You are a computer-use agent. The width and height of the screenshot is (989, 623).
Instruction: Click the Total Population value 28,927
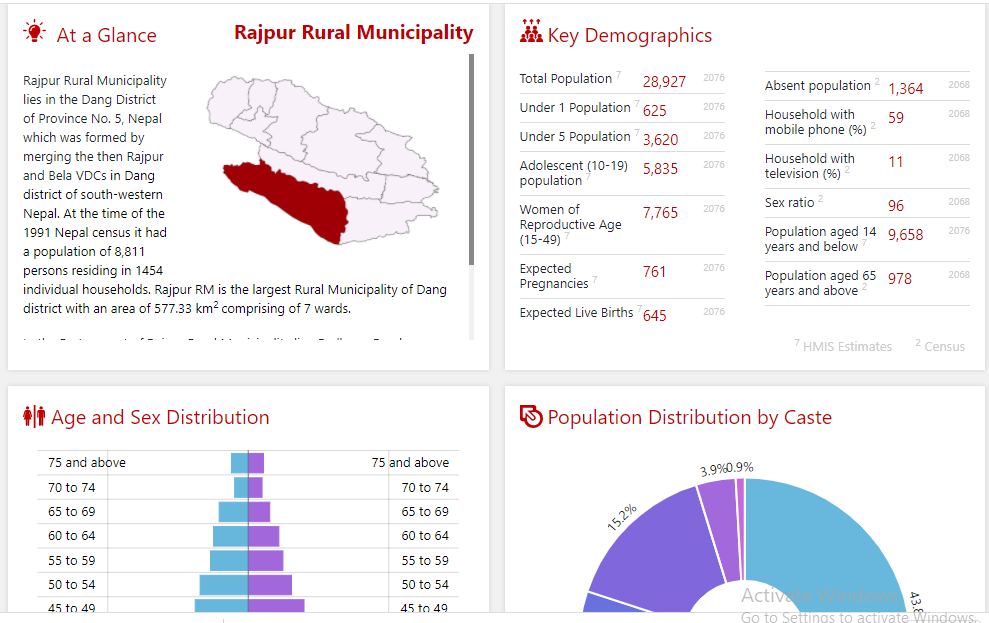click(664, 81)
